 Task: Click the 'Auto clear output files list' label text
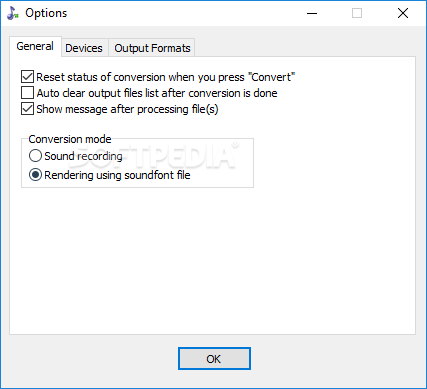pyautogui.click(x=157, y=93)
